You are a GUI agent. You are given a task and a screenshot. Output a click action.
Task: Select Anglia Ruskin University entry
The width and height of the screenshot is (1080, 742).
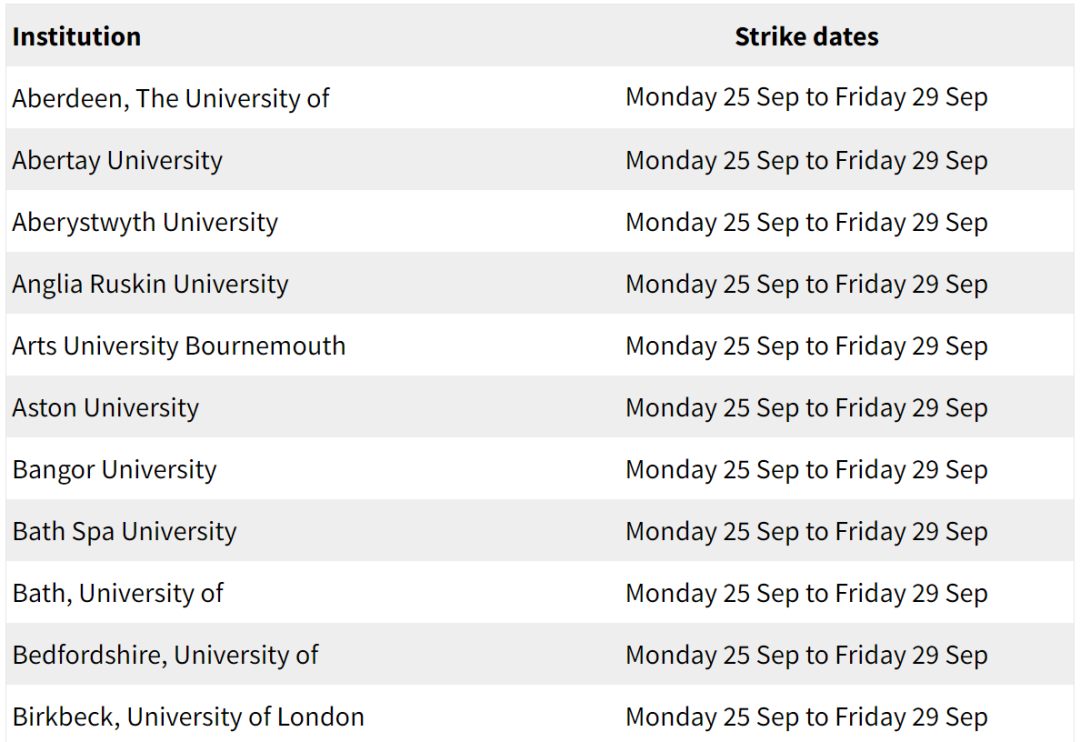pyautogui.click(x=150, y=285)
